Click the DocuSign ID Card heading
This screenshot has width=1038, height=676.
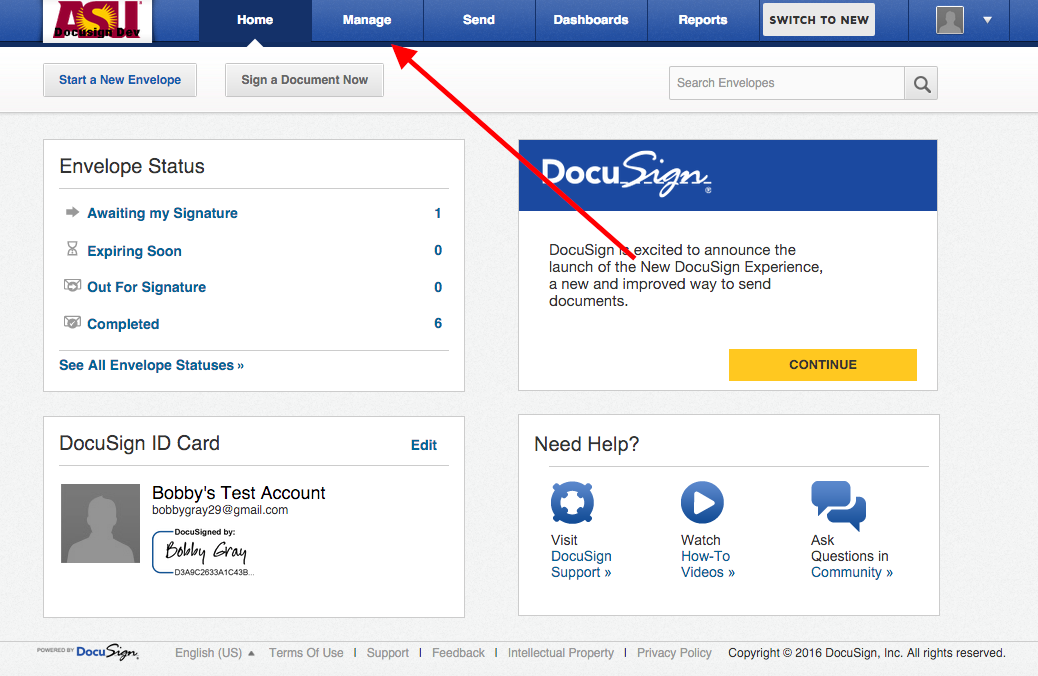pos(139,443)
